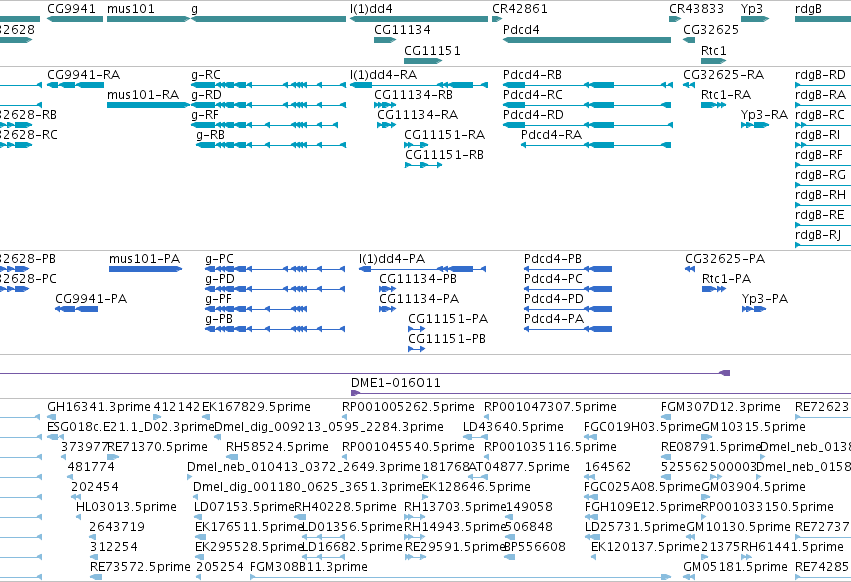Click transcript g-RB label
The height and width of the screenshot is (582, 851).
coord(210,135)
